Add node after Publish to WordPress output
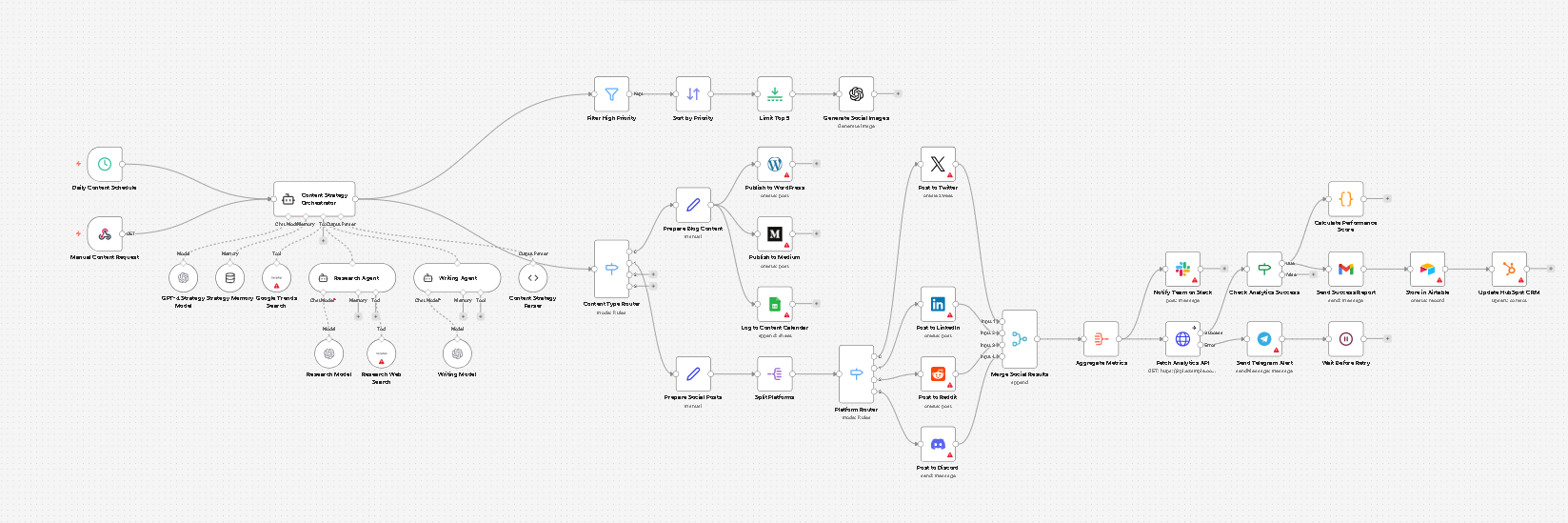Viewport: 1568px width, 523px height. [x=816, y=164]
